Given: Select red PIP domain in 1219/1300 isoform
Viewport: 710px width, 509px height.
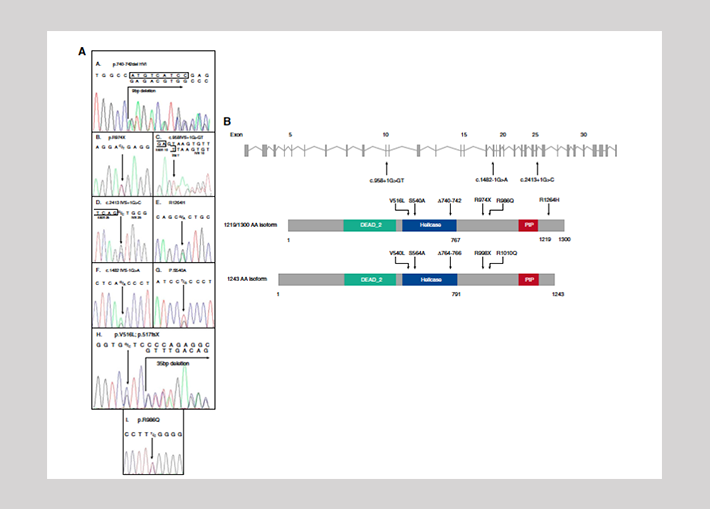Looking at the screenshot, I should pyautogui.click(x=528, y=227).
